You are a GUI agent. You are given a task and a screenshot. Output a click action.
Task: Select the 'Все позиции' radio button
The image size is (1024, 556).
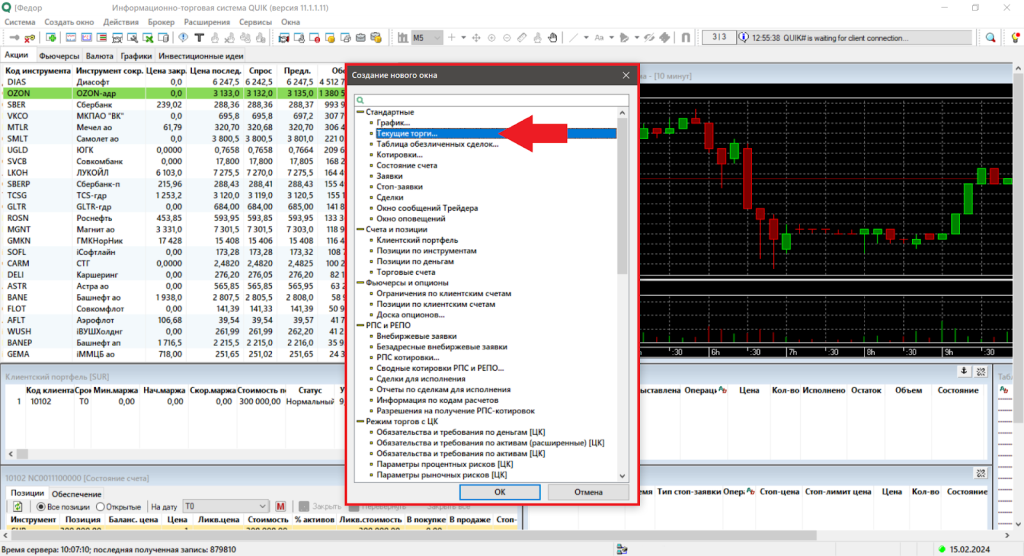[x=40, y=507]
